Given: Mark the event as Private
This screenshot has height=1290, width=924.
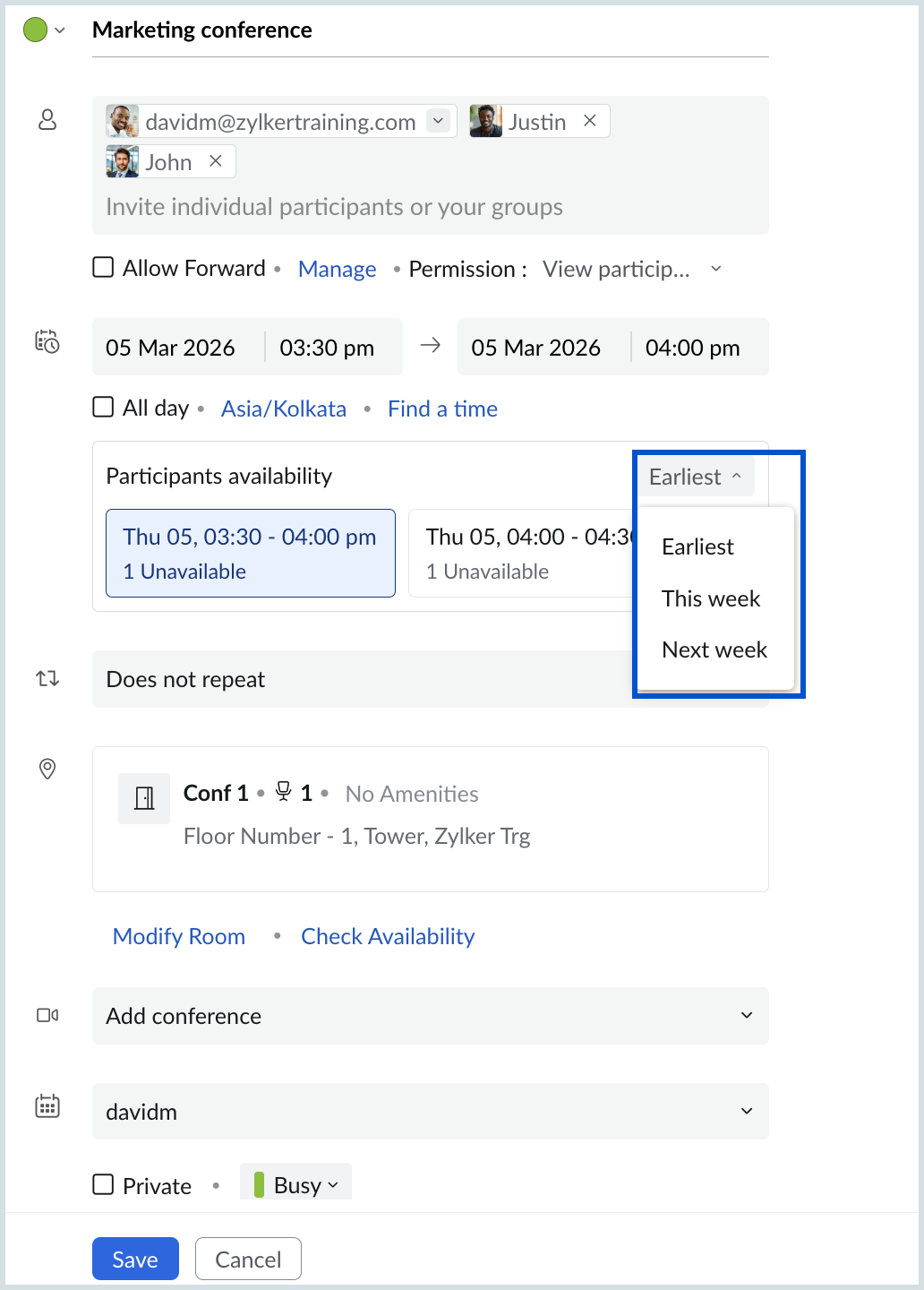Looking at the screenshot, I should coord(103,1184).
